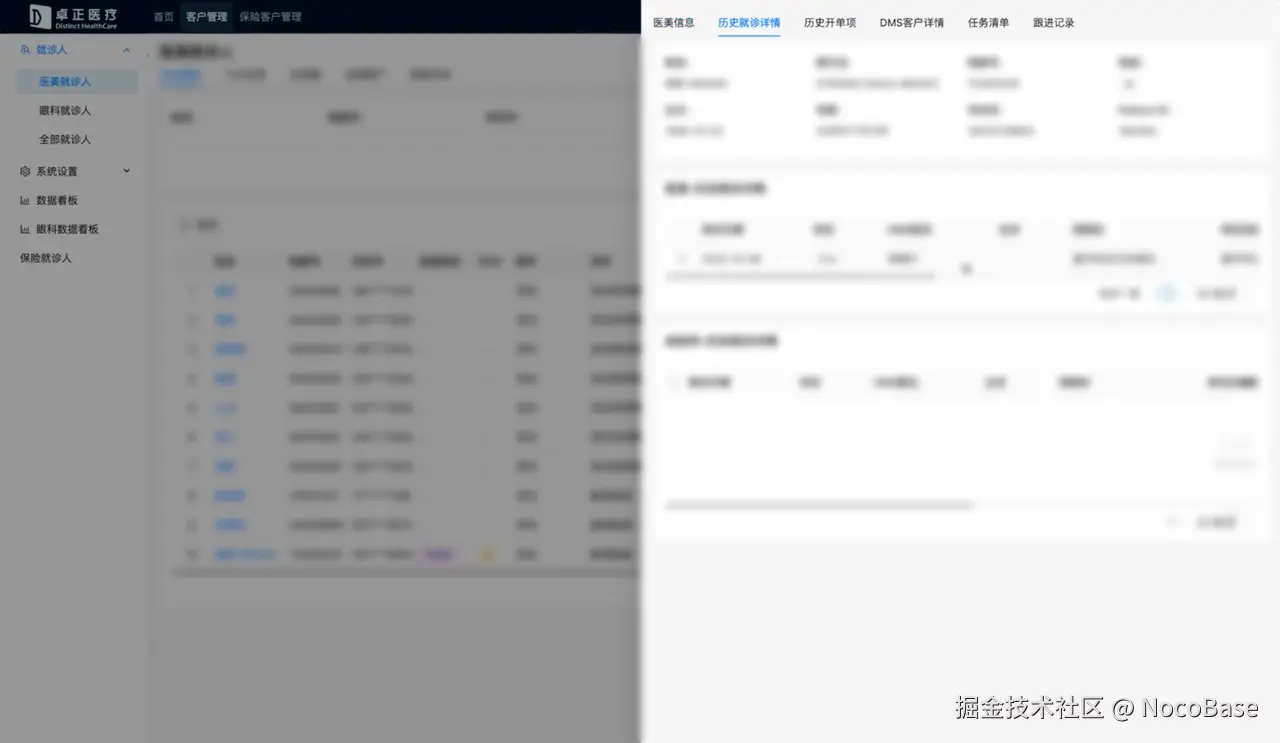Viewport: 1280px width, 743px height.
Task: Switch to the 跟进记录 tab
Action: point(1054,22)
